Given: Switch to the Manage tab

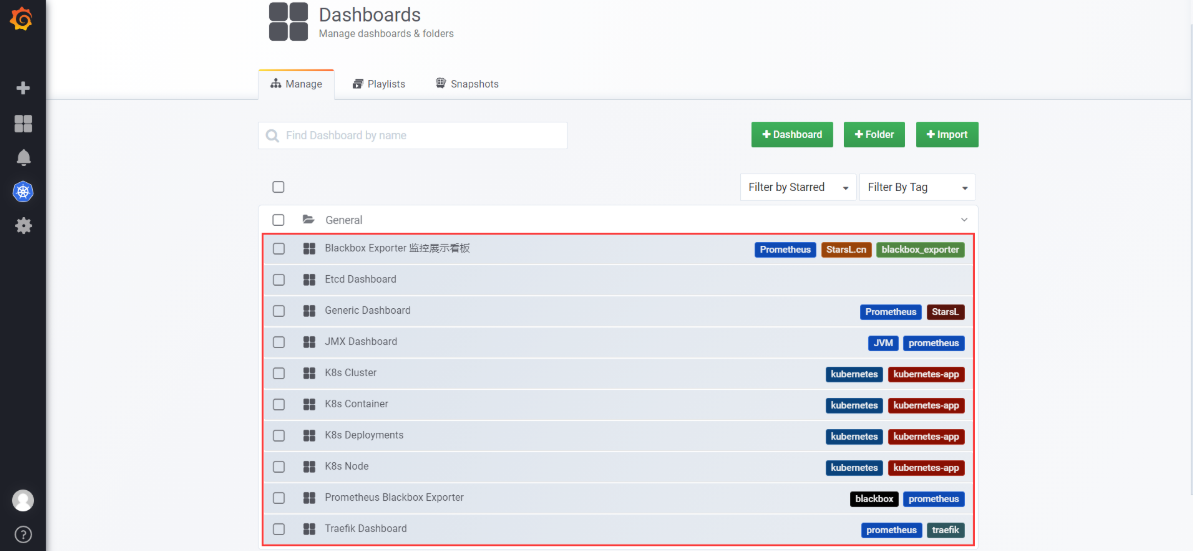Looking at the screenshot, I should [296, 84].
